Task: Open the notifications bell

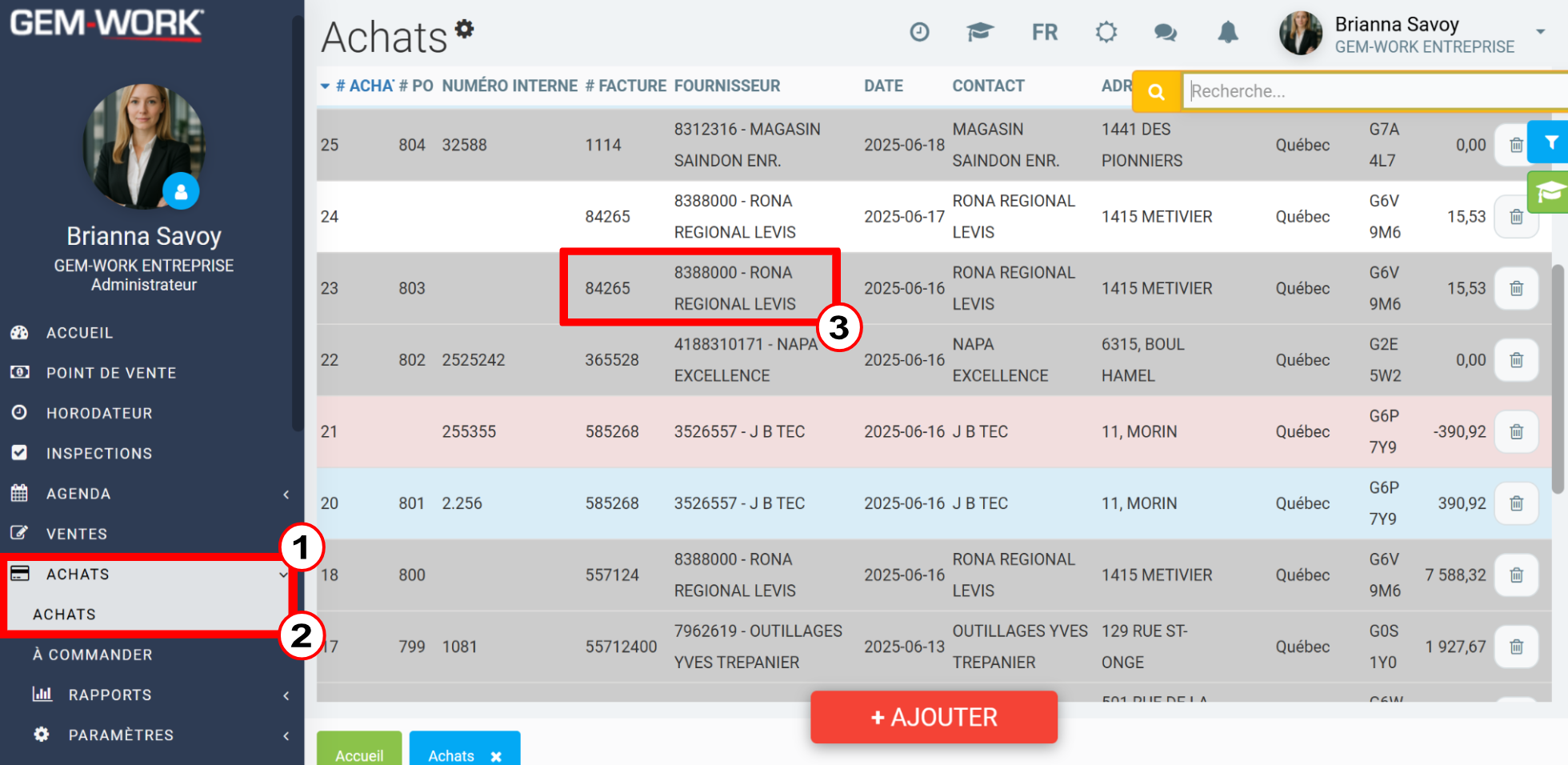Action: coord(1228,32)
